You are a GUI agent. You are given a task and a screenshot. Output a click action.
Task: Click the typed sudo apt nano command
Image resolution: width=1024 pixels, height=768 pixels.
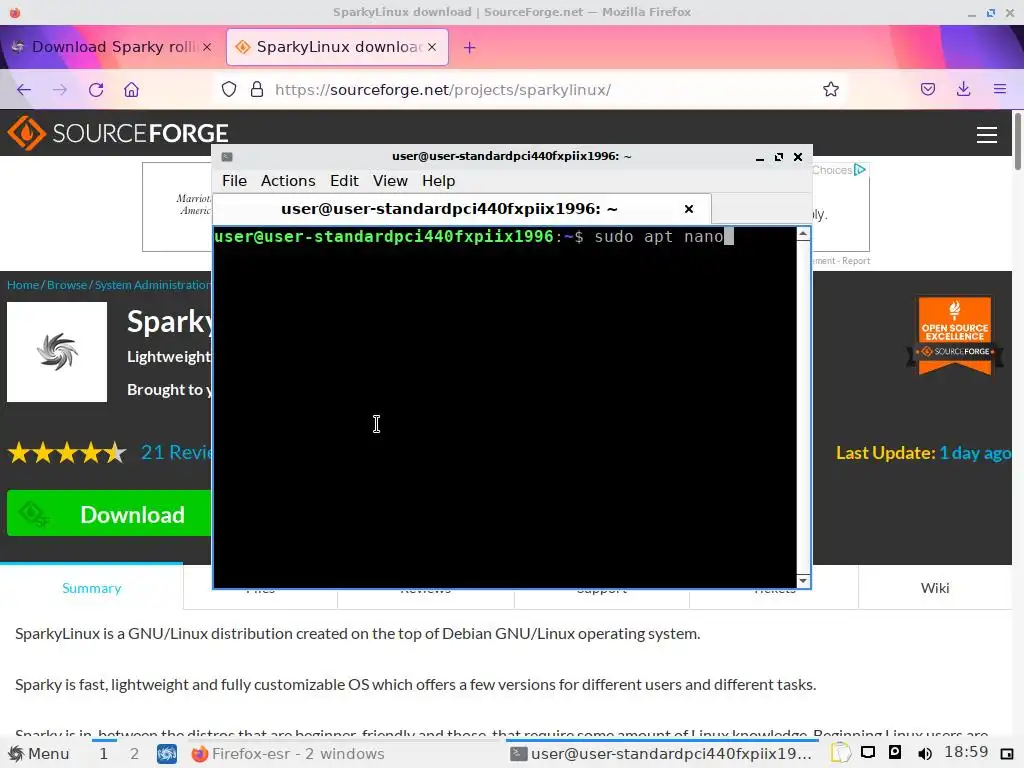(658, 236)
